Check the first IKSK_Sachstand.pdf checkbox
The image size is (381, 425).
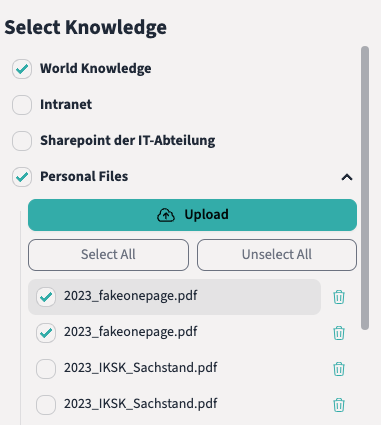point(46,369)
